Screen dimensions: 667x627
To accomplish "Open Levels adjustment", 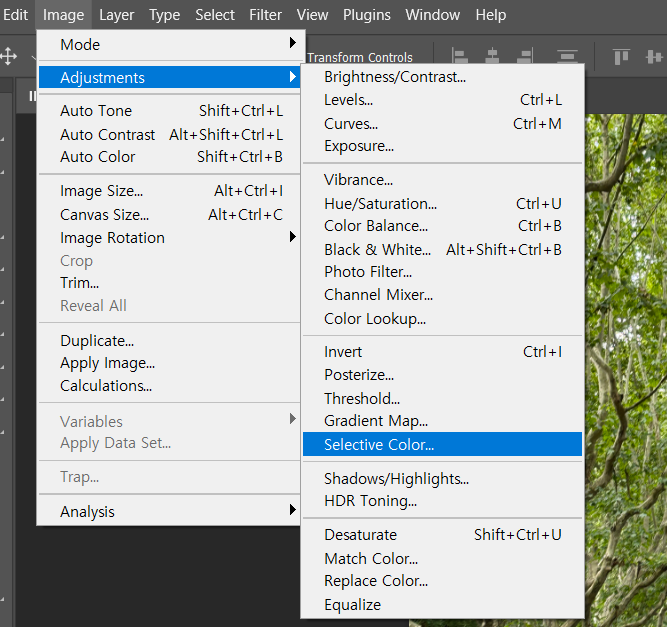I will [442, 100].
